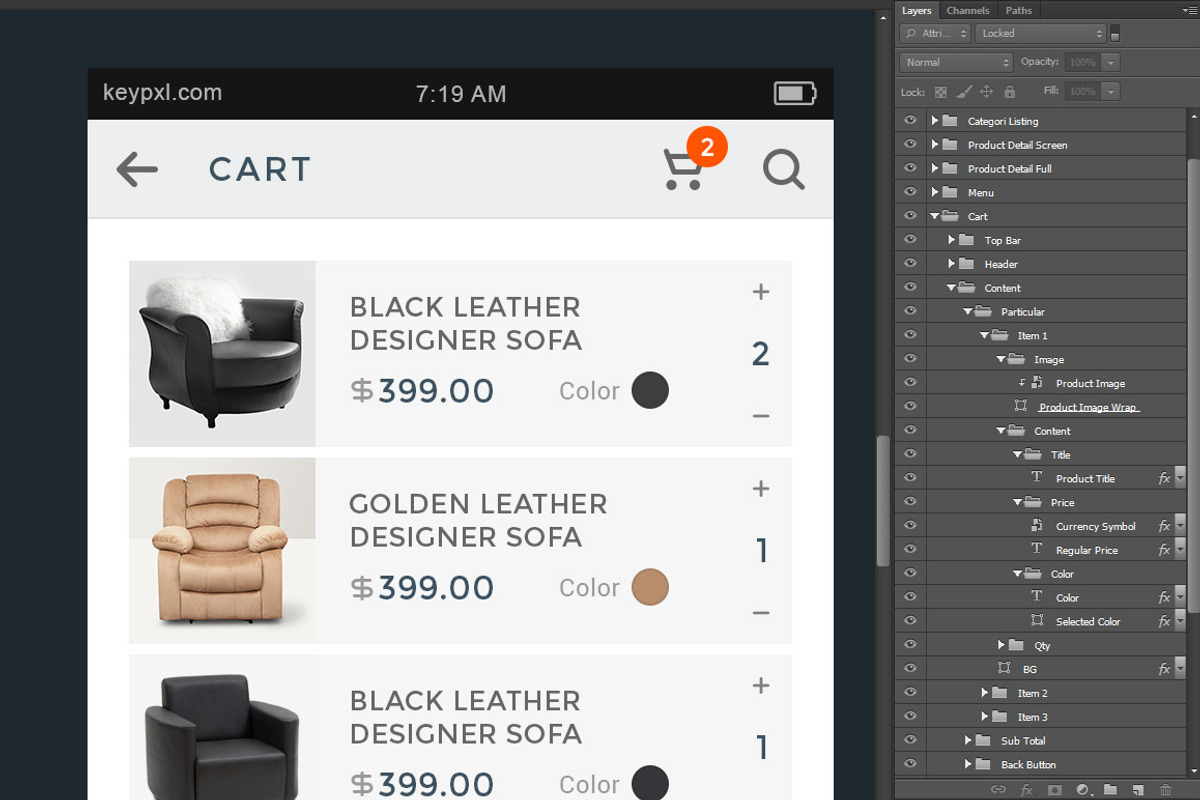The width and height of the screenshot is (1200, 800).
Task: Expand the Qty group
Action: pyautogui.click(x=1002, y=645)
